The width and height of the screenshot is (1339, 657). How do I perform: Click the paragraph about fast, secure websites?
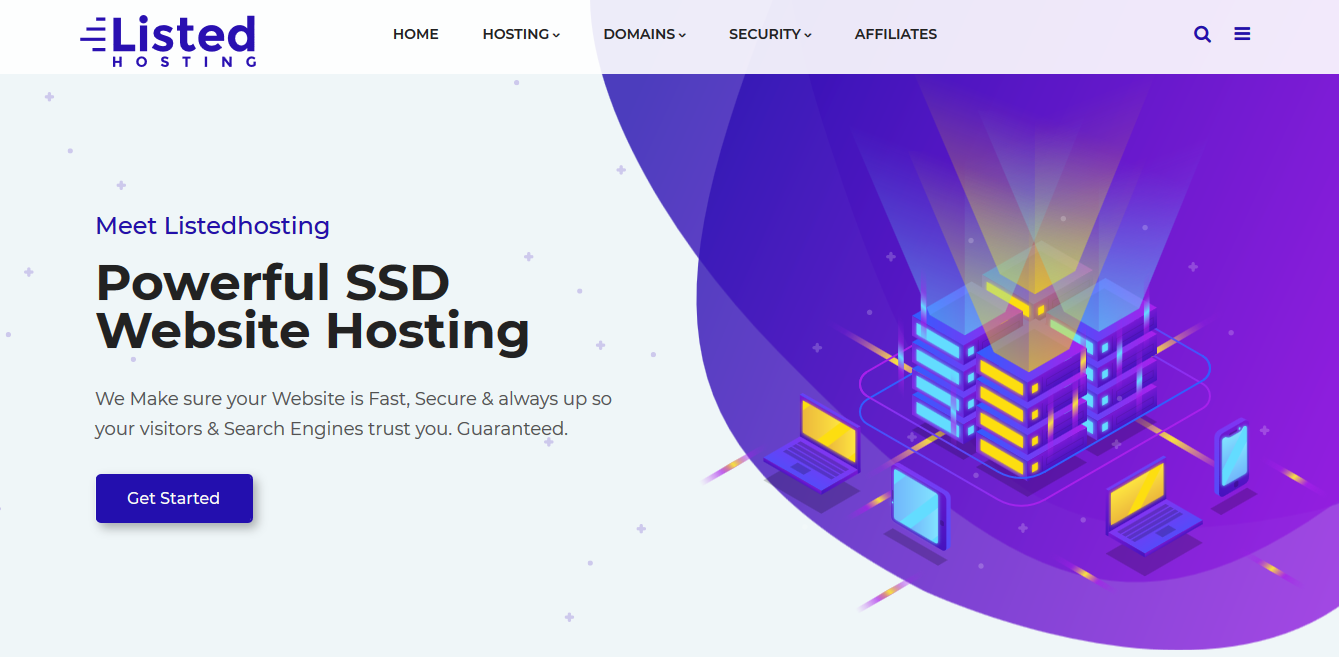tap(352, 414)
